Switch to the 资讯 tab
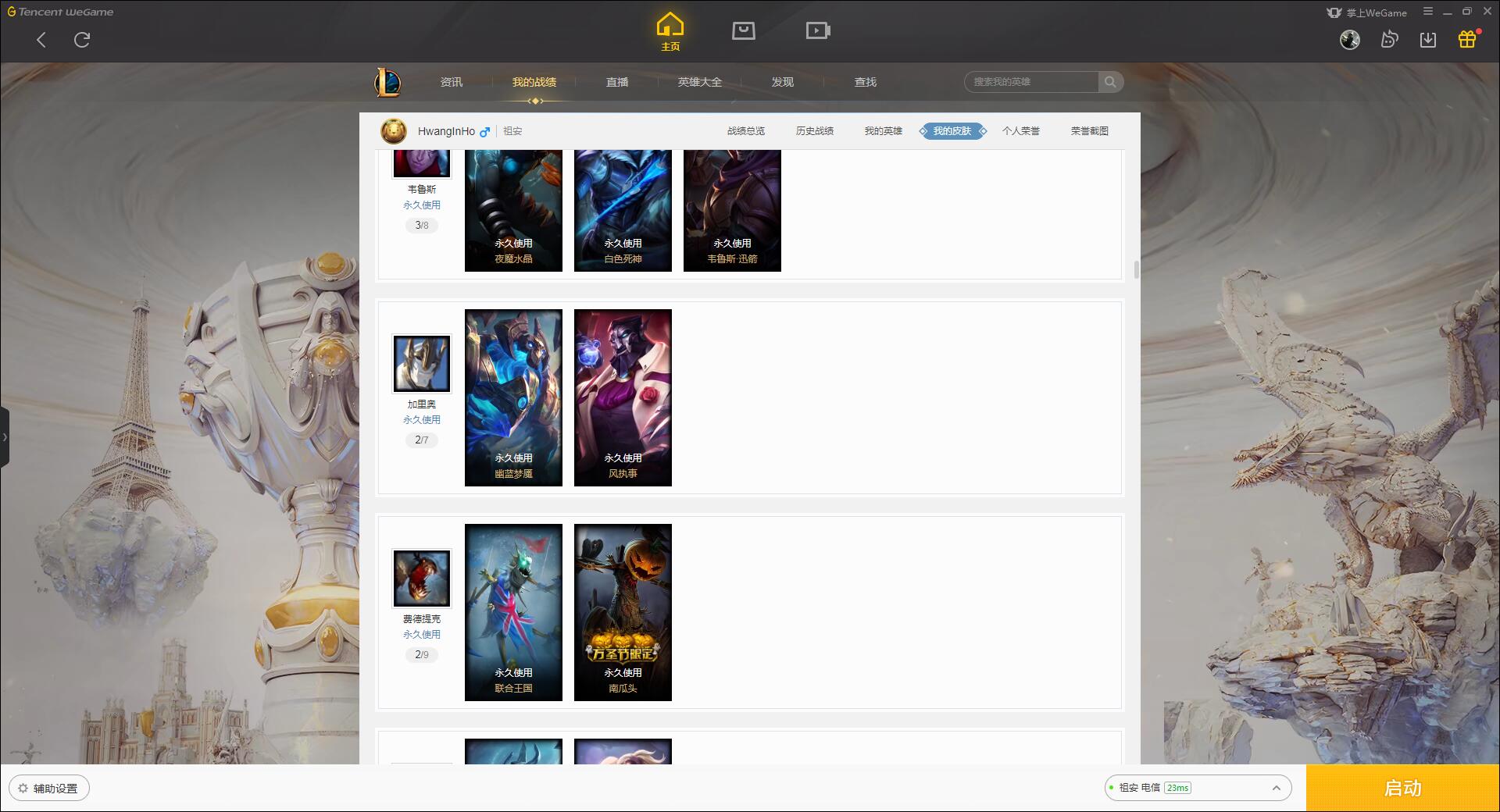This screenshot has height=812, width=1500. pos(452,82)
